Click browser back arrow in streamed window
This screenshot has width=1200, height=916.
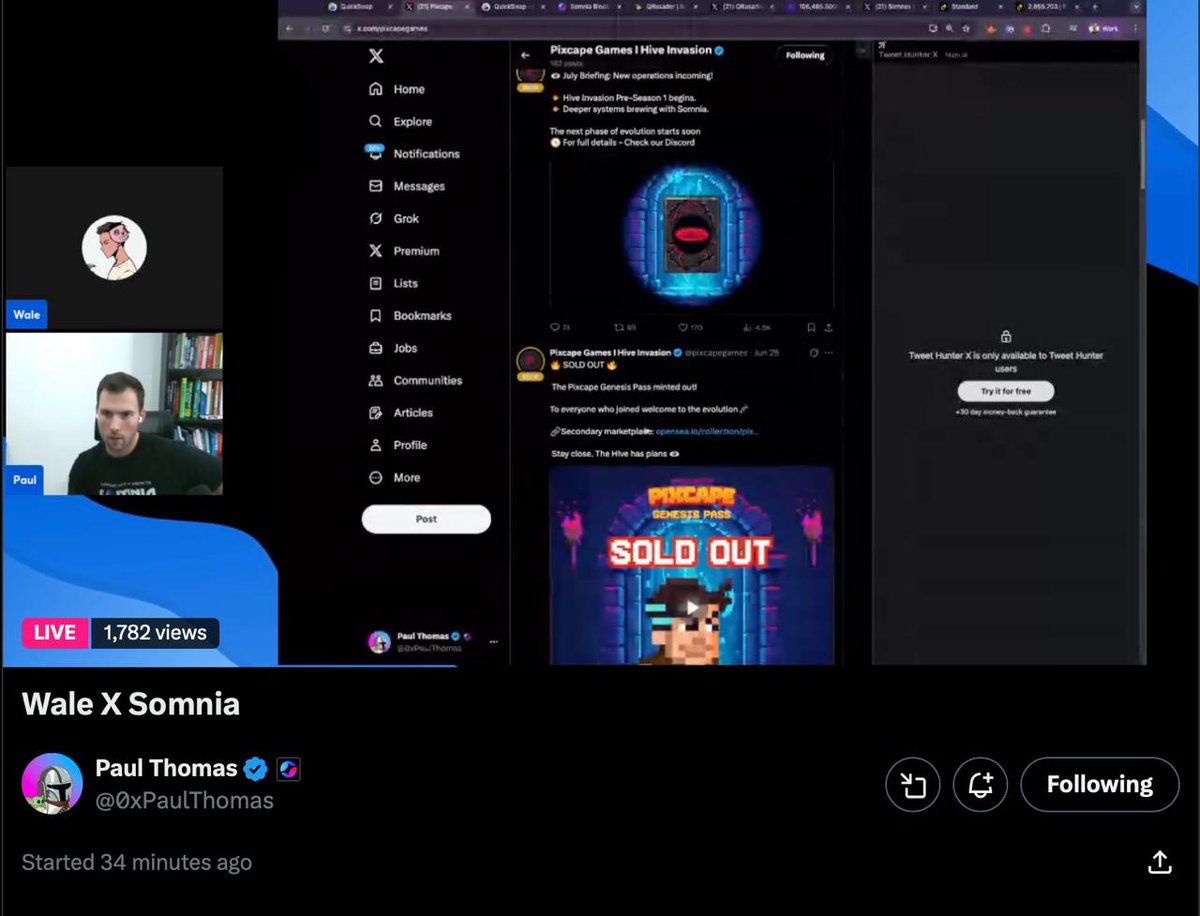coord(291,29)
